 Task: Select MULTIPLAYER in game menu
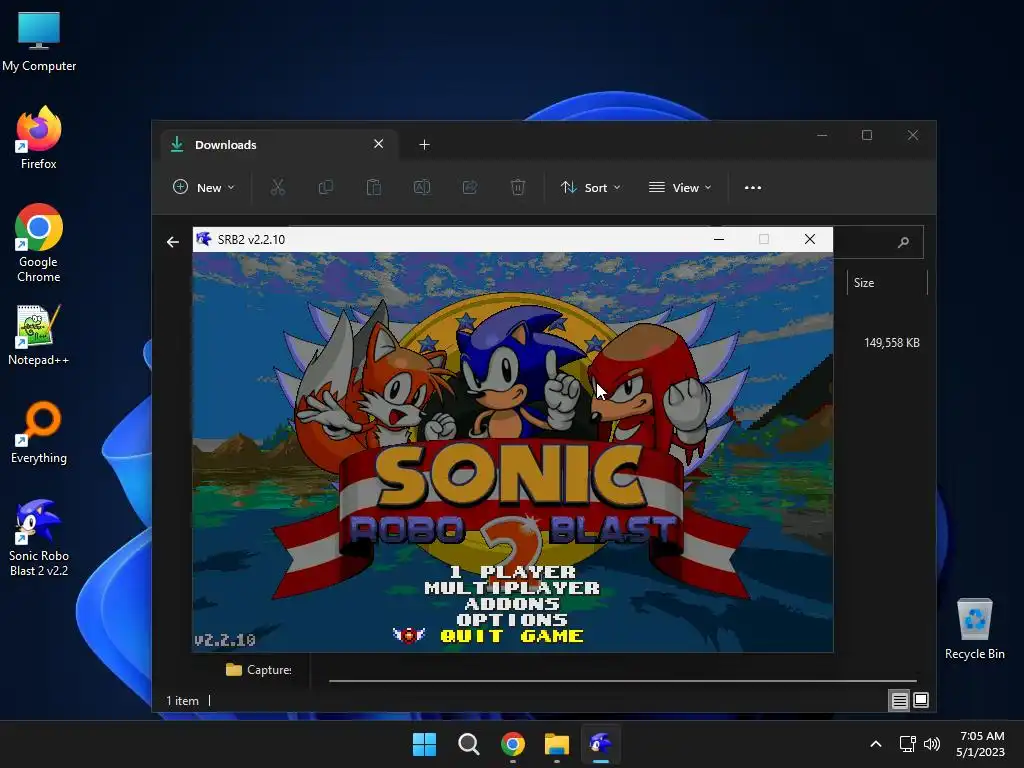(x=512, y=588)
